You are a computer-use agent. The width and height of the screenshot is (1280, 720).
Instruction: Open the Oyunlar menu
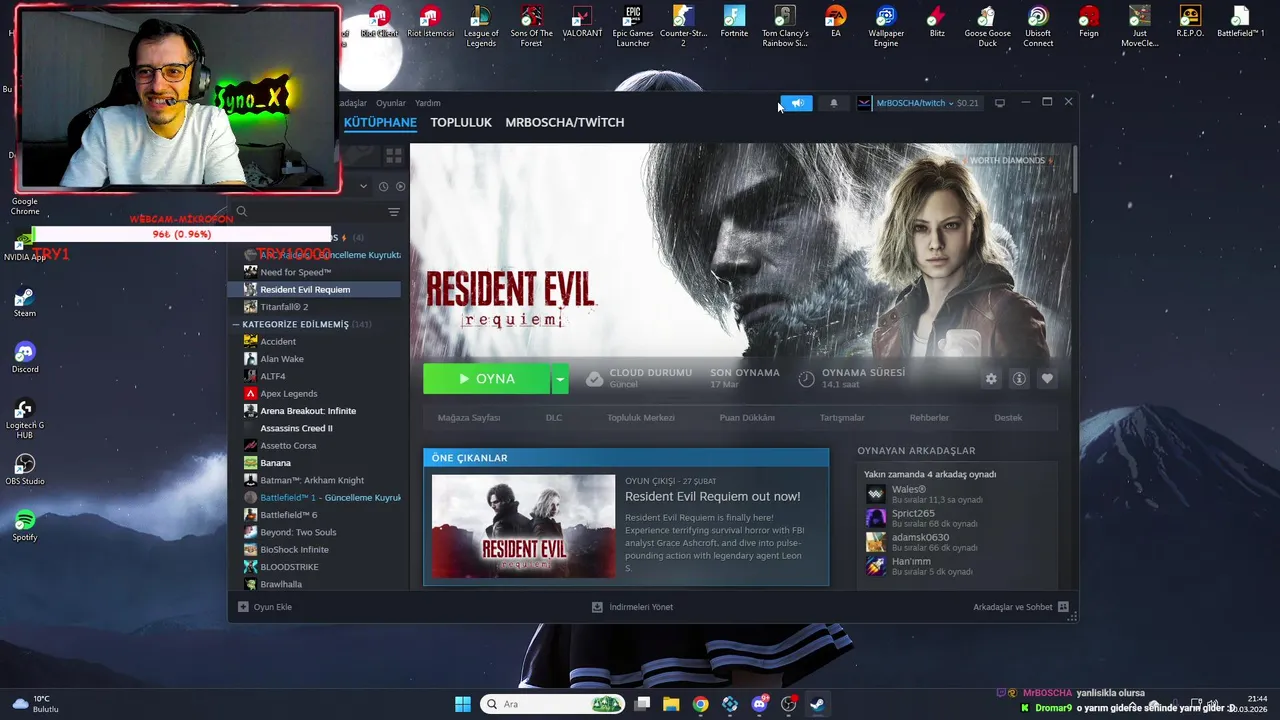(x=391, y=103)
